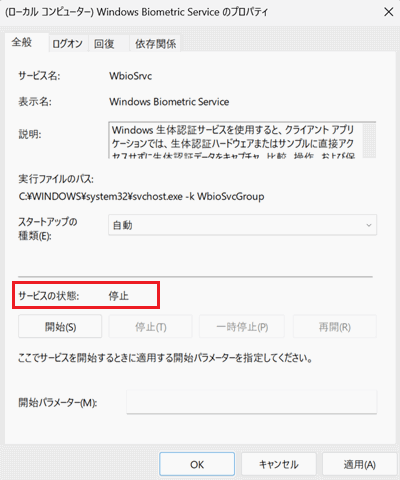This screenshot has width=400, height=480.
Task: Select the service name WbioSrvc text
Action: point(130,76)
